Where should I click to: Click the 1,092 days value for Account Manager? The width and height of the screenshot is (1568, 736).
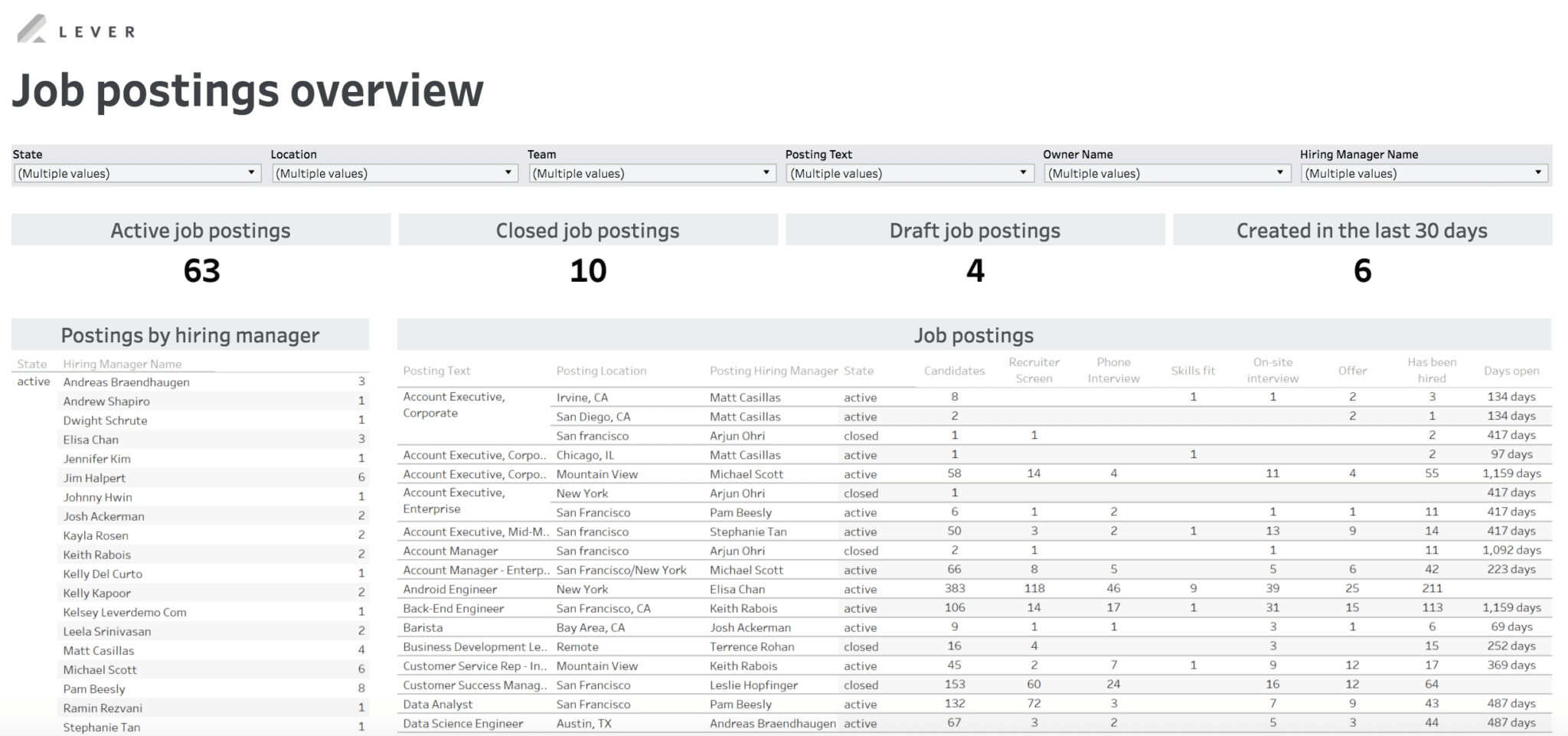[1511, 550]
